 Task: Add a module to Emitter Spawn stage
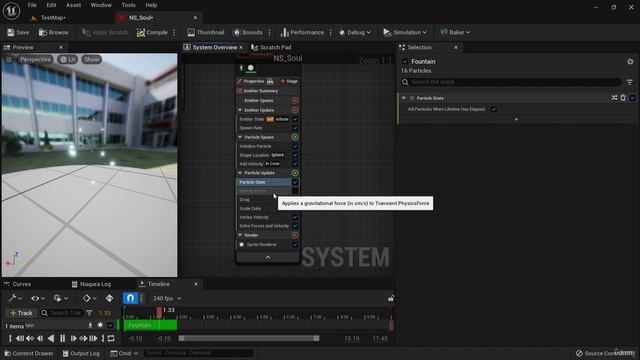295,100
